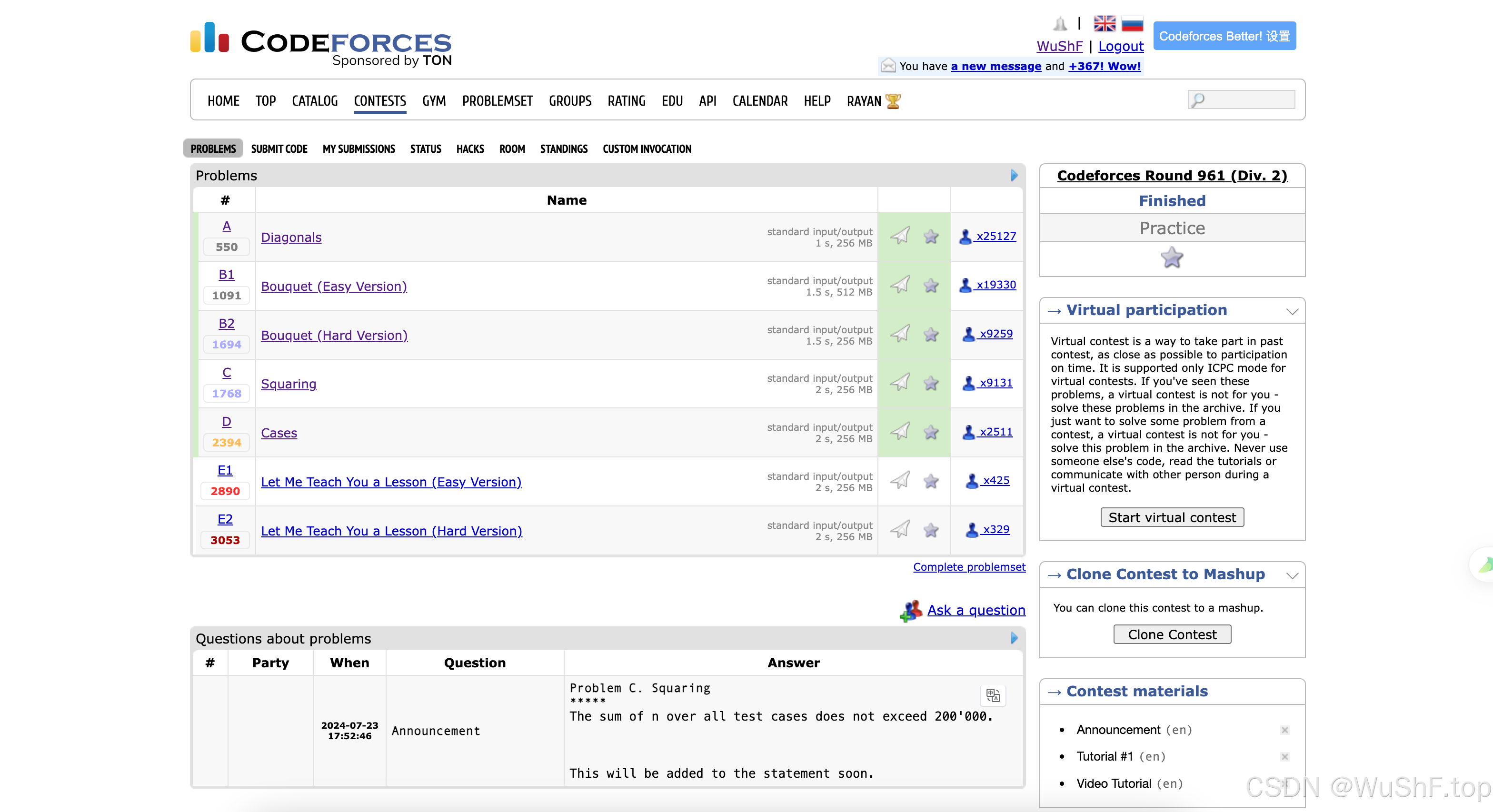
Task: Open the HACKS tab
Action: (x=470, y=149)
